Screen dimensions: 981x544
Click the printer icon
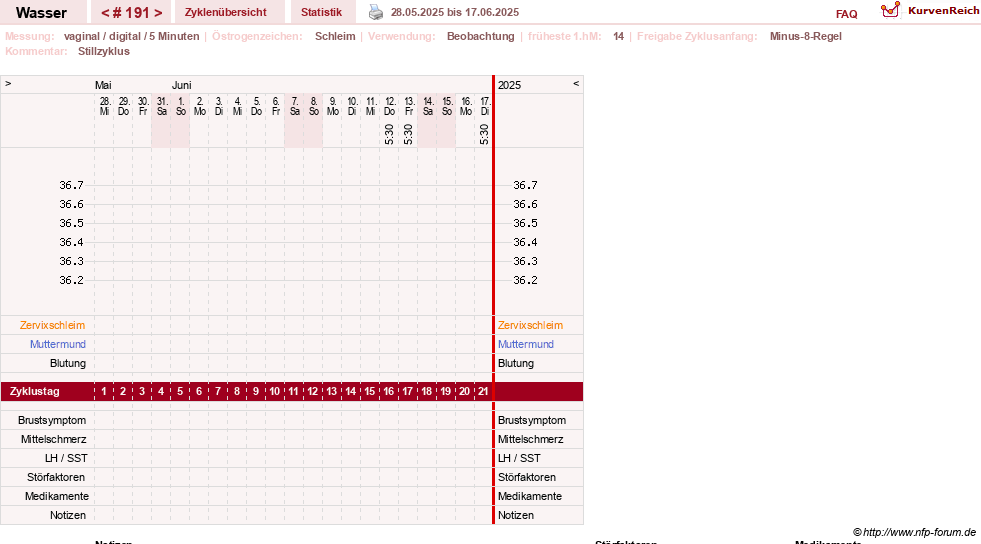click(x=375, y=12)
